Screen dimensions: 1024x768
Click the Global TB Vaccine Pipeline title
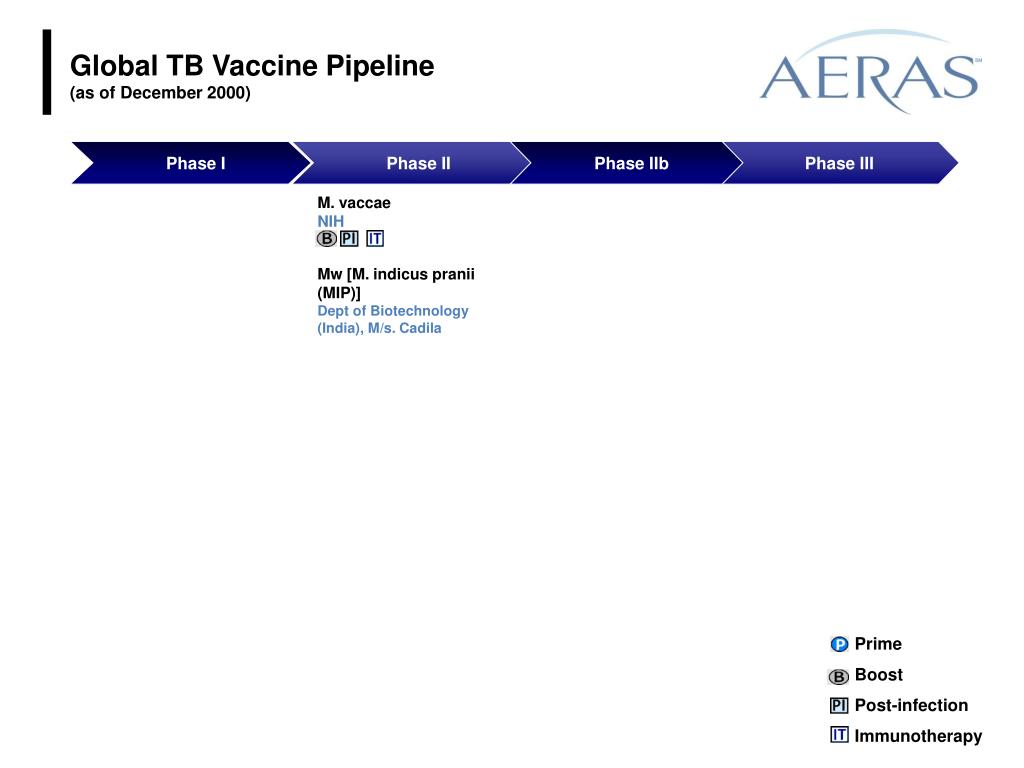252,66
